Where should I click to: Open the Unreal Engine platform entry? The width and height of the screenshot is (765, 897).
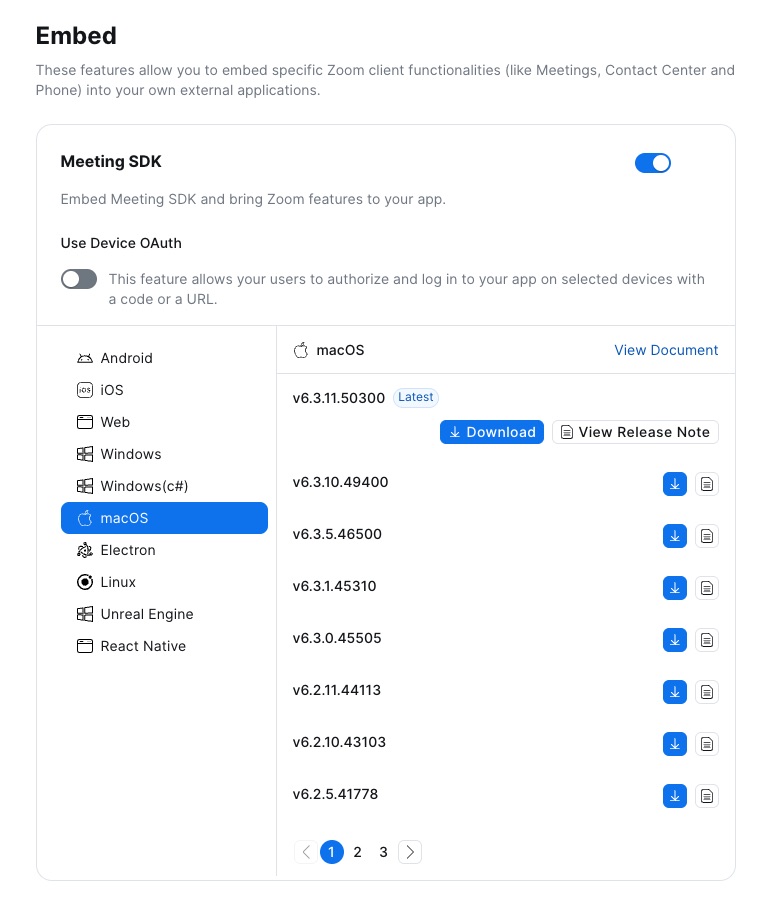pos(164,614)
